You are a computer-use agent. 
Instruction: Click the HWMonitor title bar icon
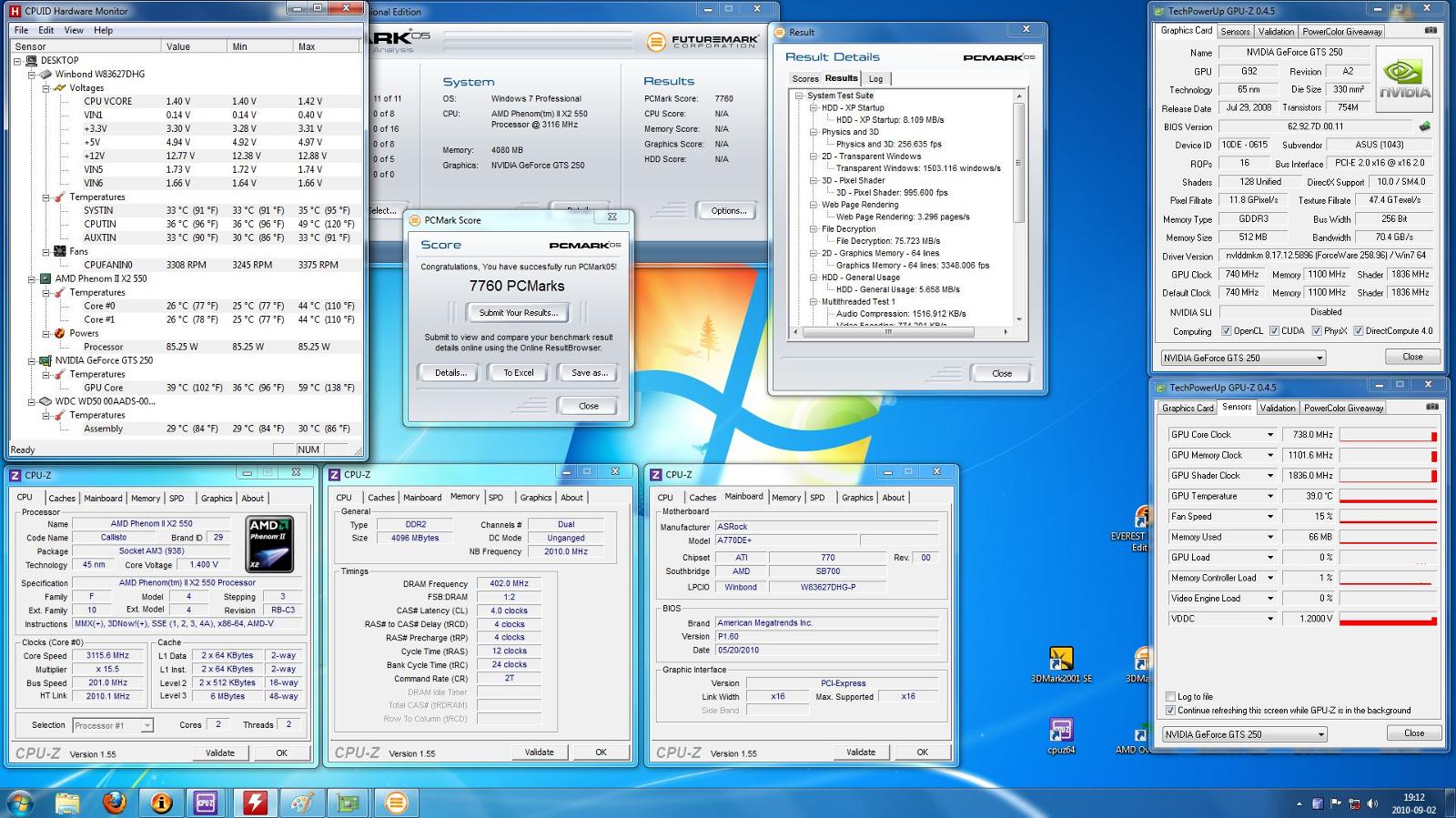tap(15, 11)
